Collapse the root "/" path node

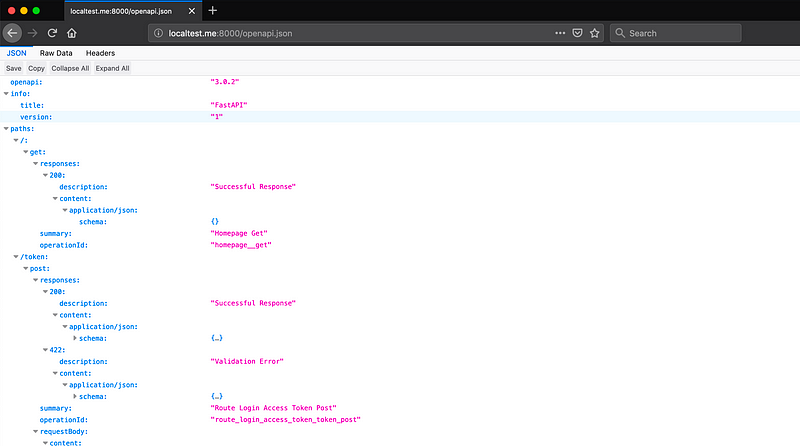click(x=16, y=140)
